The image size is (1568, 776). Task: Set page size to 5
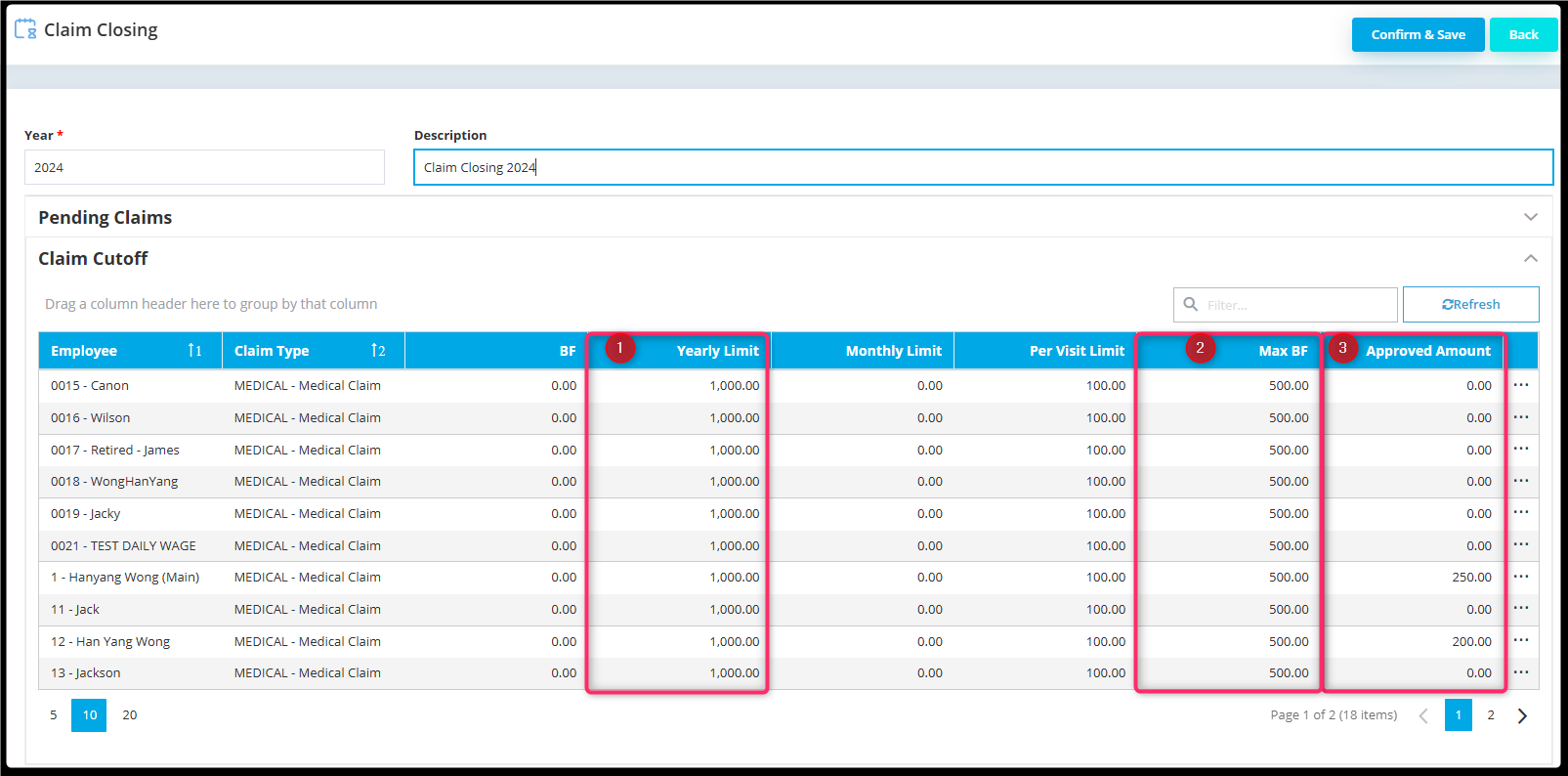pyautogui.click(x=54, y=715)
